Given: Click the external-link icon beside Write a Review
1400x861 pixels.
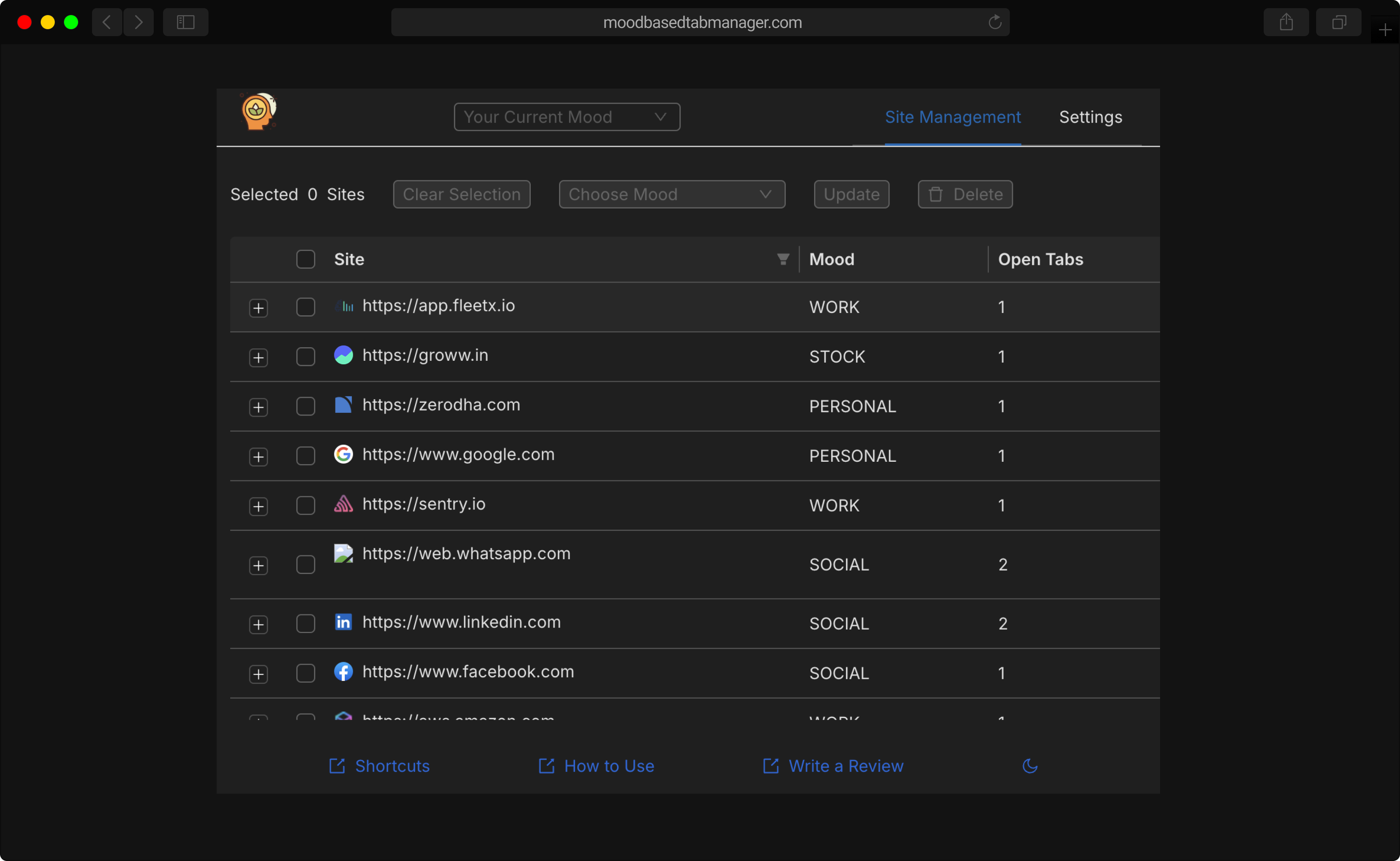Looking at the screenshot, I should pos(771,766).
